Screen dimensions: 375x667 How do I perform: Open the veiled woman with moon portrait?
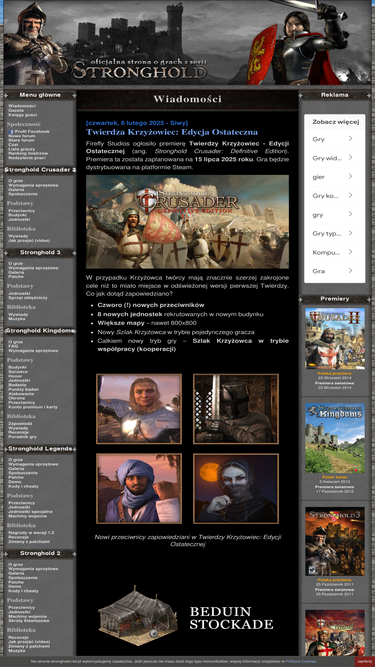(236, 488)
